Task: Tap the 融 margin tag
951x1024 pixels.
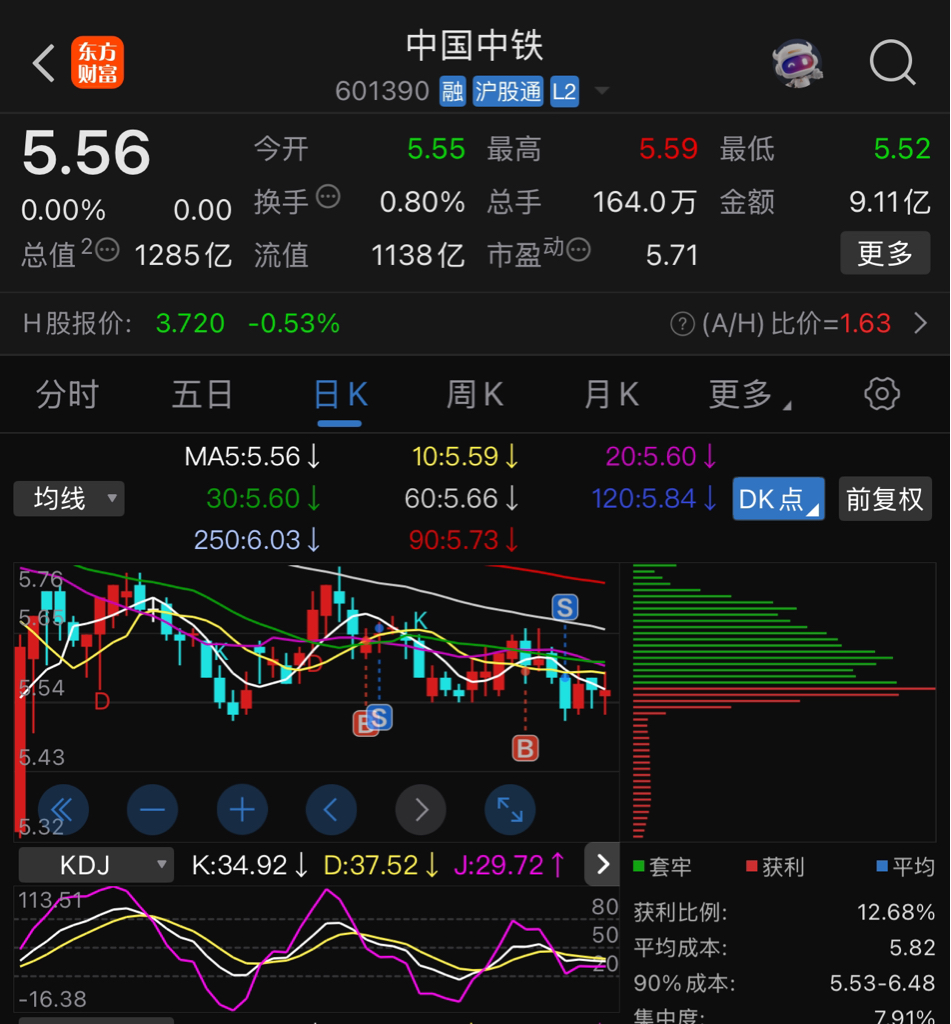Action: pyautogui.click(x=452, y=91)
